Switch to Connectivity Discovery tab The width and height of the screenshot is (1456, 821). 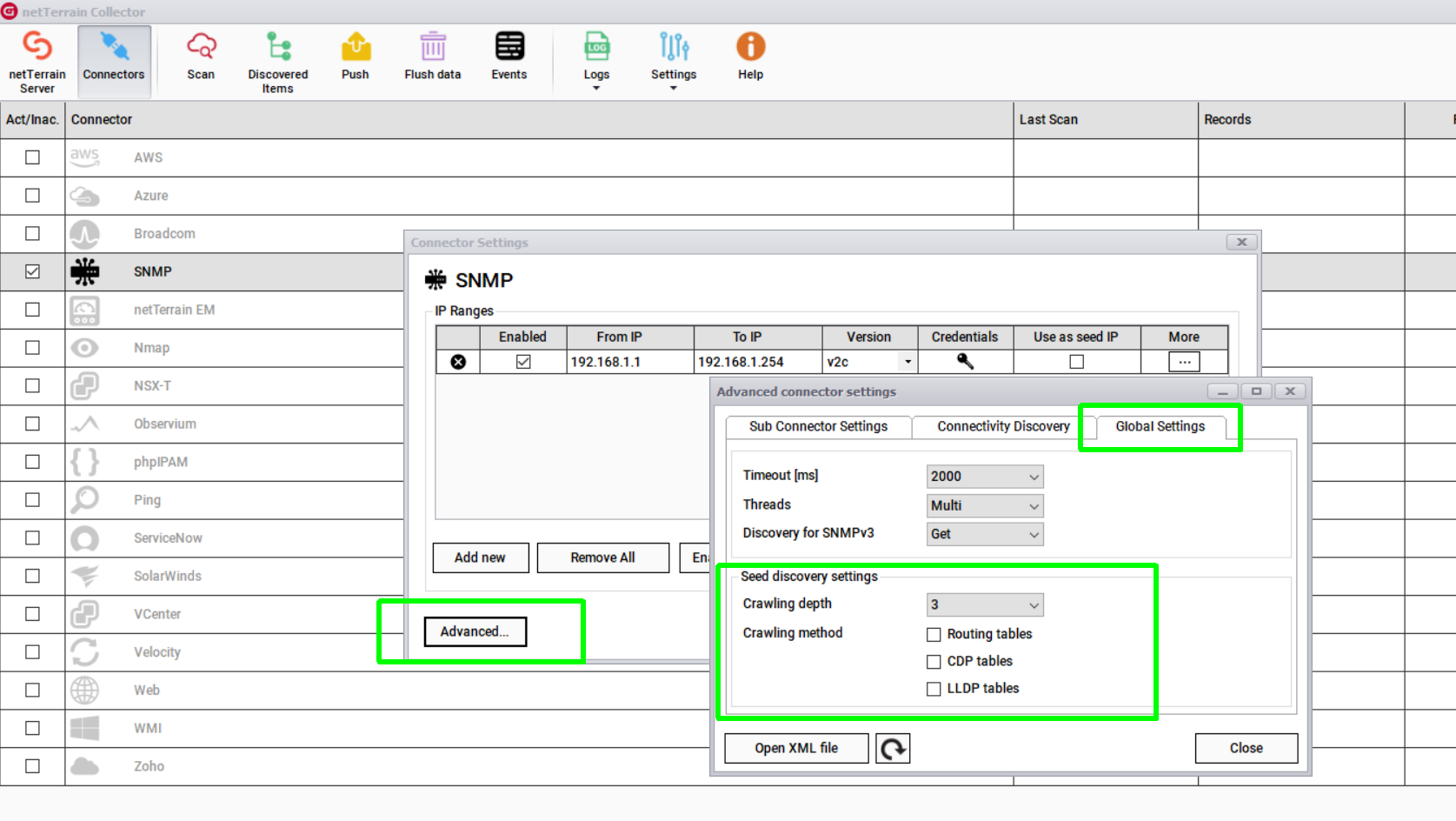[x=1003, y=426]
